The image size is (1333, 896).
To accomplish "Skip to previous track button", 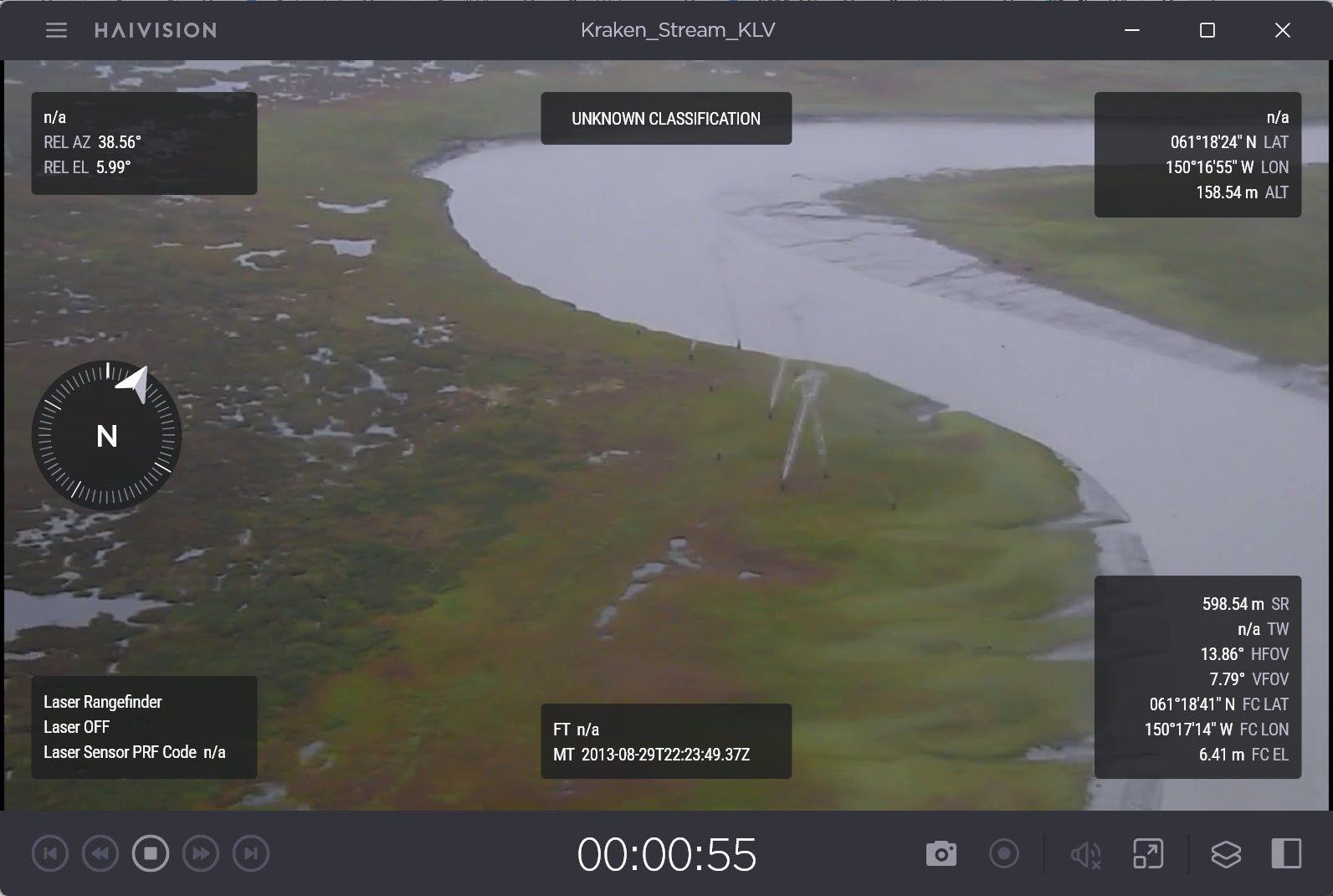I will (50, 854).
